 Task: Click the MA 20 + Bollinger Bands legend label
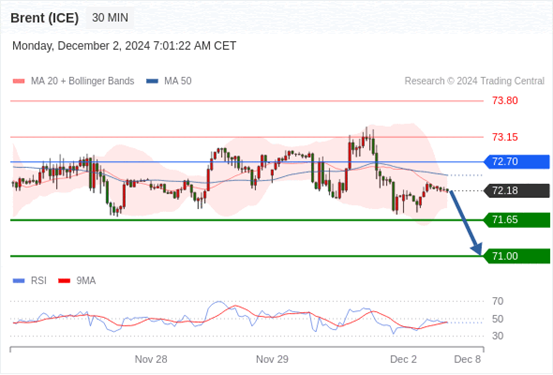click(x=83, y=81)
